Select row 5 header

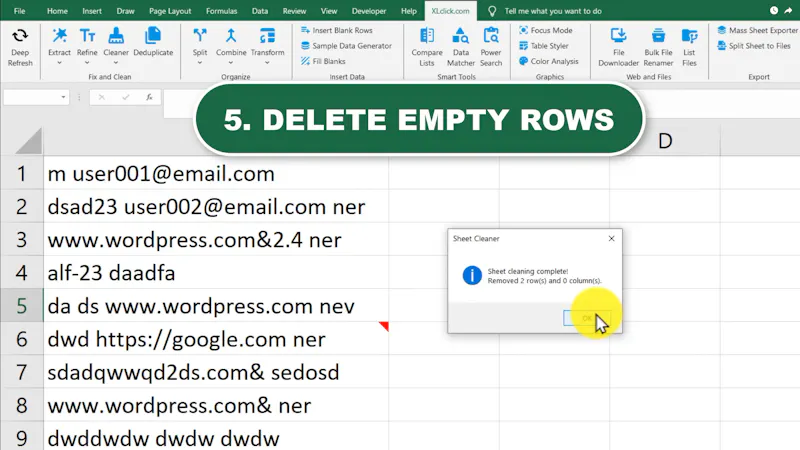21,306
